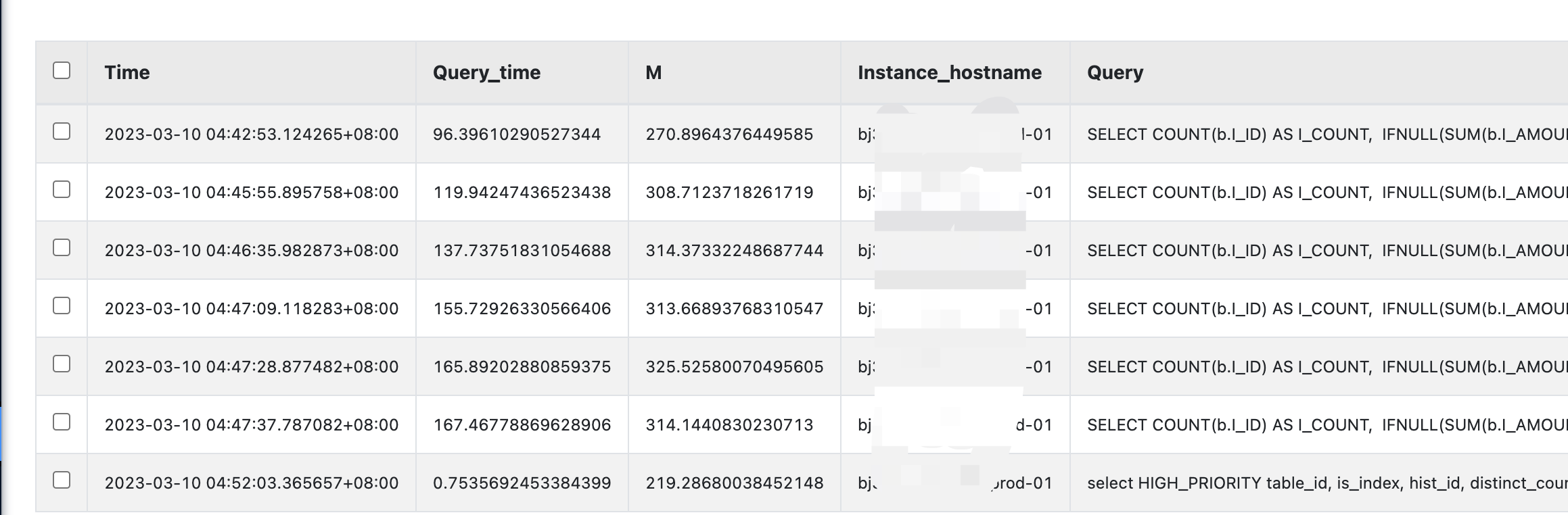Check the box beside 04:47:37.787082
Image resolution: width=1568 pixels, height=515 pixels.
62,422
